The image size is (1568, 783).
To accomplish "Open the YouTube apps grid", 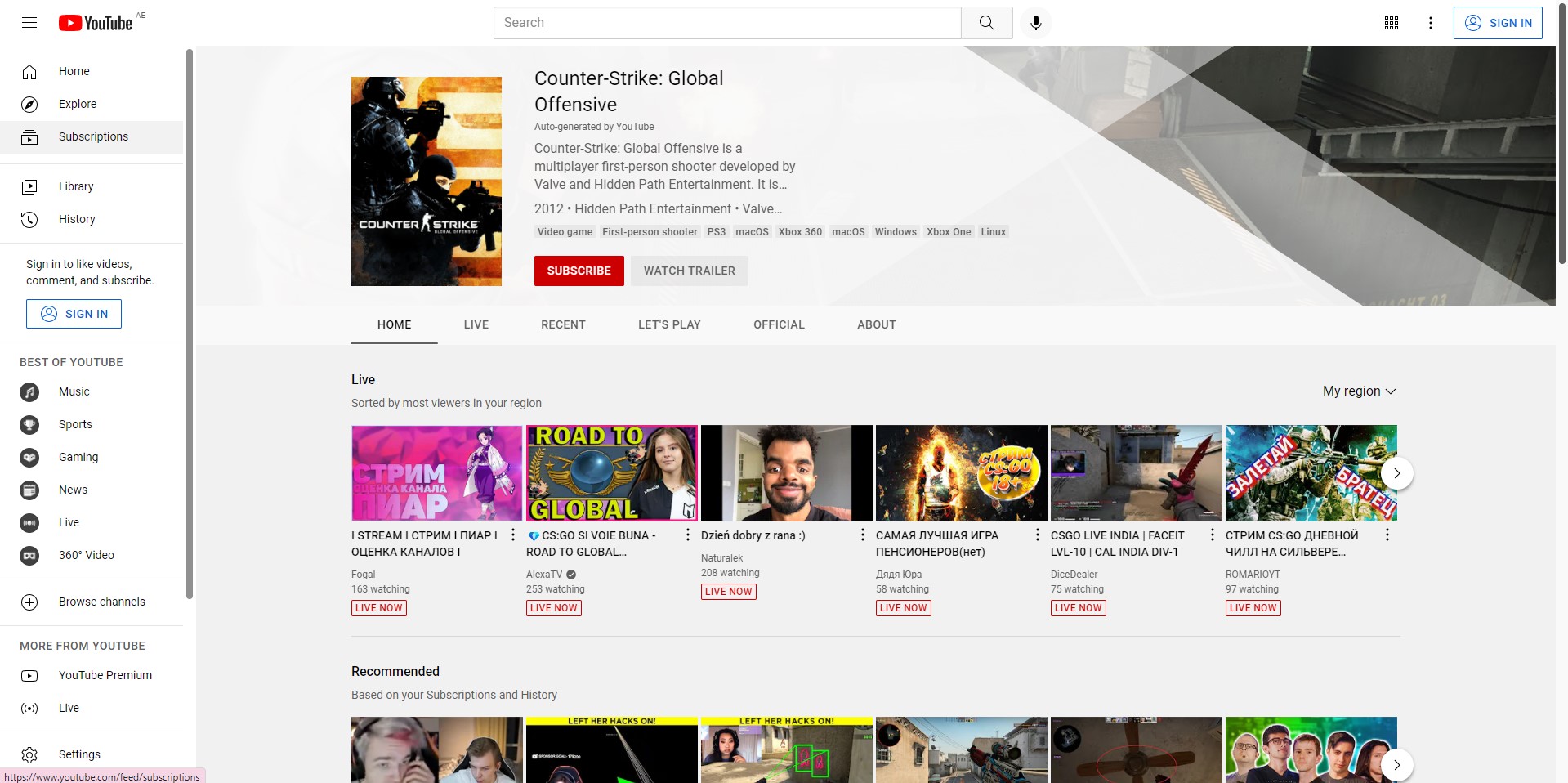I will pyautogui.click(x=1392, y=23).
